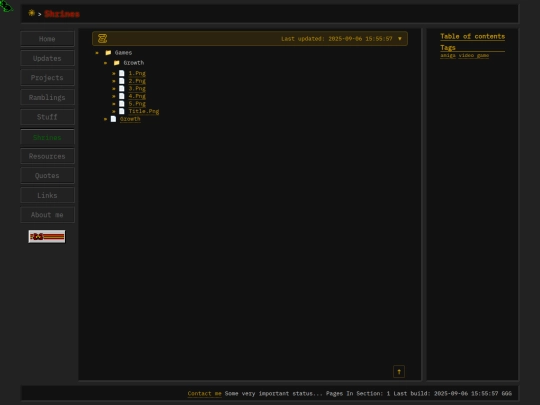This screenshot has width=540, height=405.
Task: Click the Tags heading
Action: [x=448, y=48]
